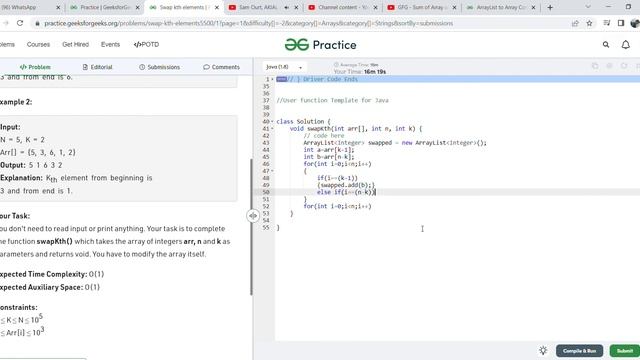Open Events in the top navigation
Image resolution: width=640 pixels, height=360 pixels.
point(111,44)
